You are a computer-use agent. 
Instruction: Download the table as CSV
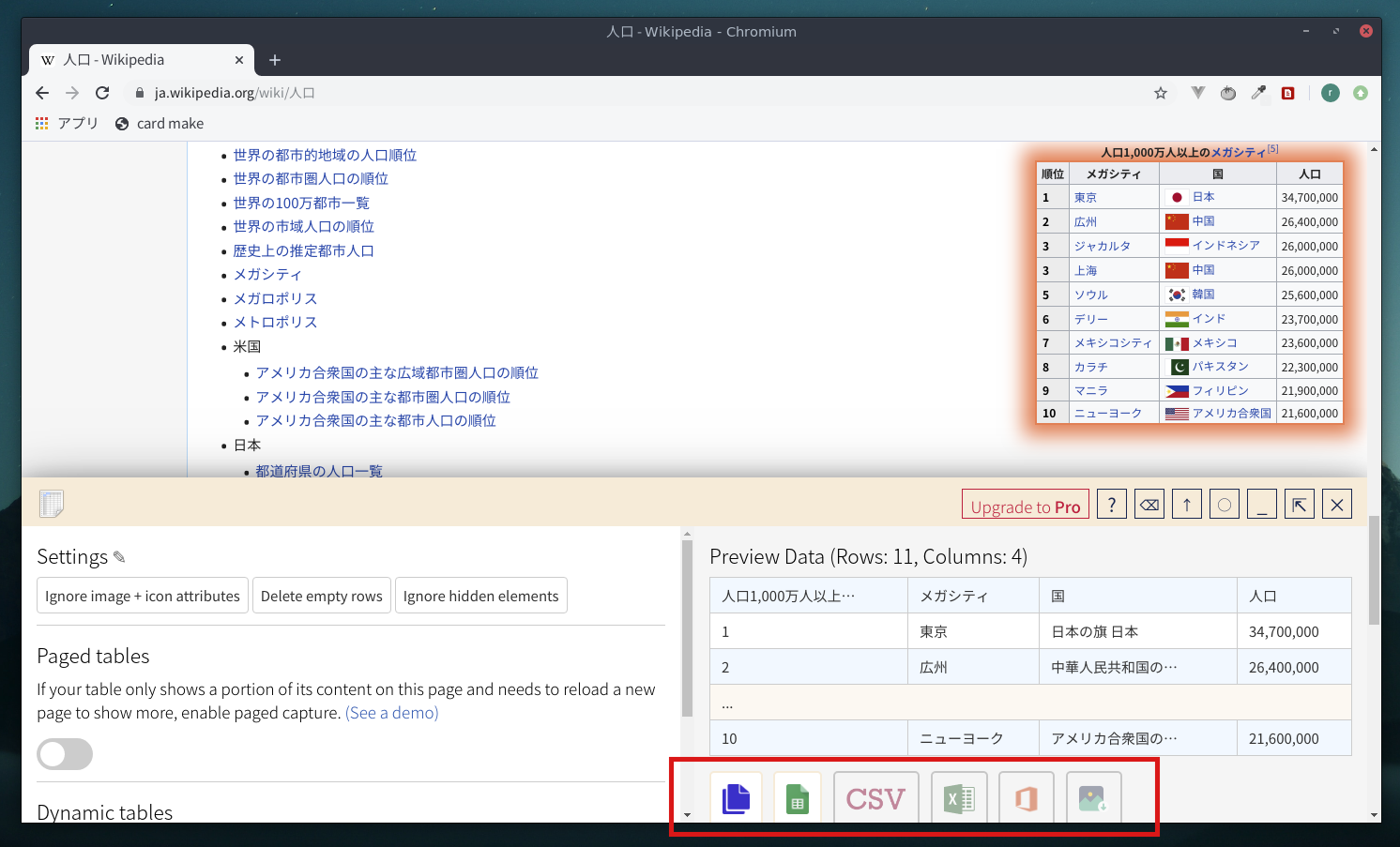click(875, 798)
